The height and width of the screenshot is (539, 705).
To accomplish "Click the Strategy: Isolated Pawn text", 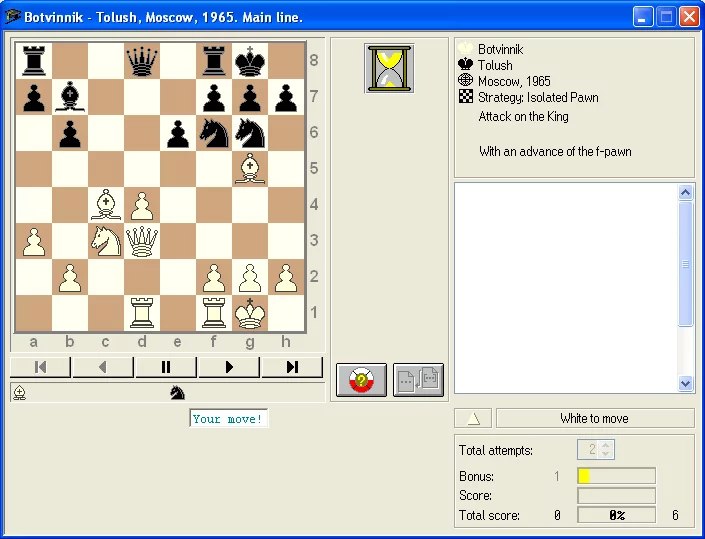I will tap(538, 98).
